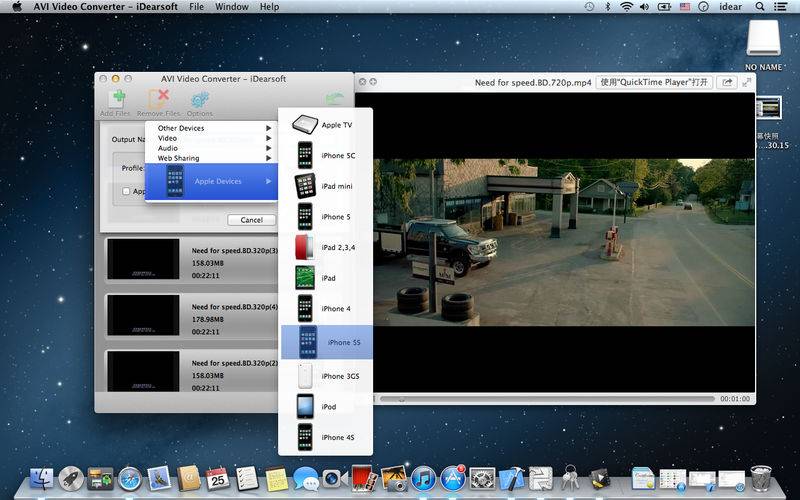
Task: Select the iPod profile
Action: [x=326, y=407]
